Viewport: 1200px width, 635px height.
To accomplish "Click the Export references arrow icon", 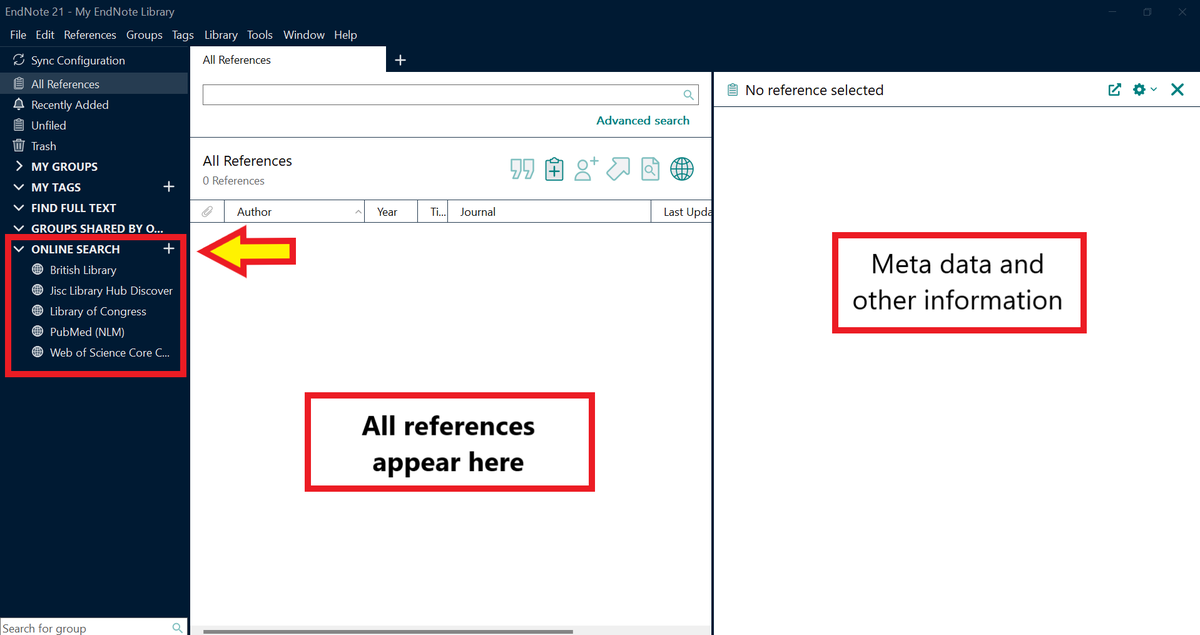I will pyautogui.click(x=617, y=169).
